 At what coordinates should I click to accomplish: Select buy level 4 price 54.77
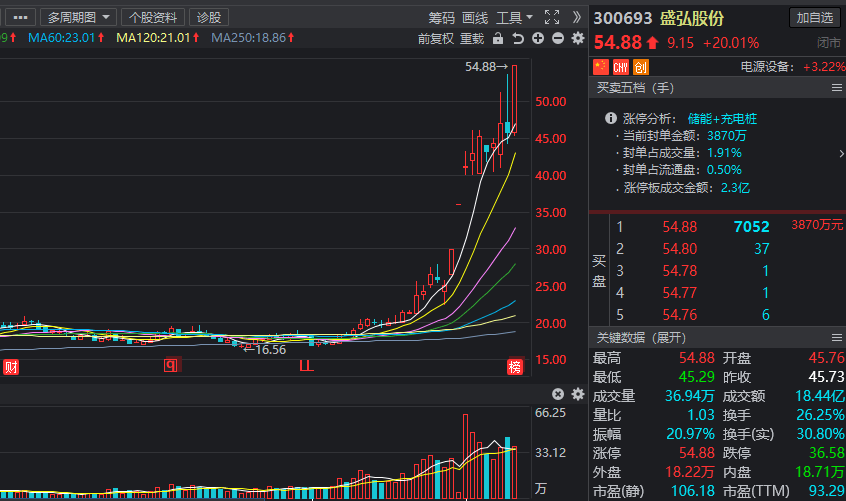point(680,293)
